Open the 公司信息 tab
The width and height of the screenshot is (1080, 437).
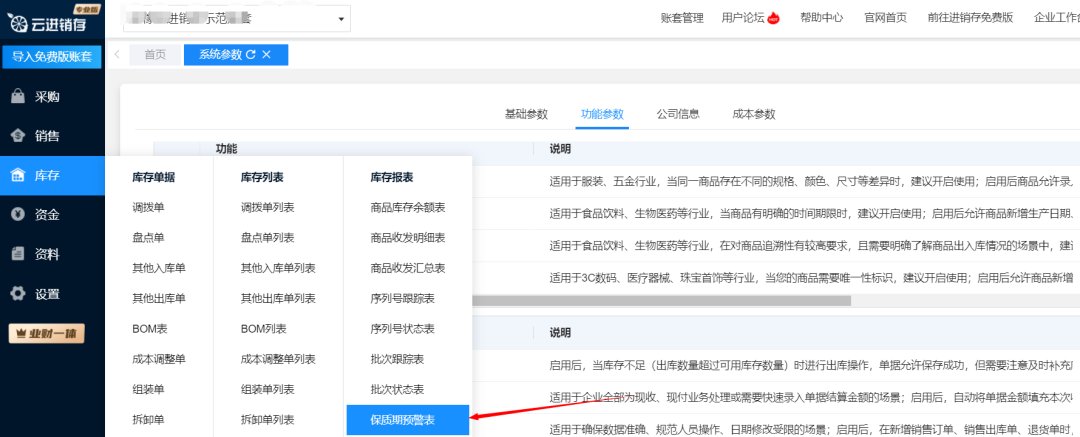point(678,114)
